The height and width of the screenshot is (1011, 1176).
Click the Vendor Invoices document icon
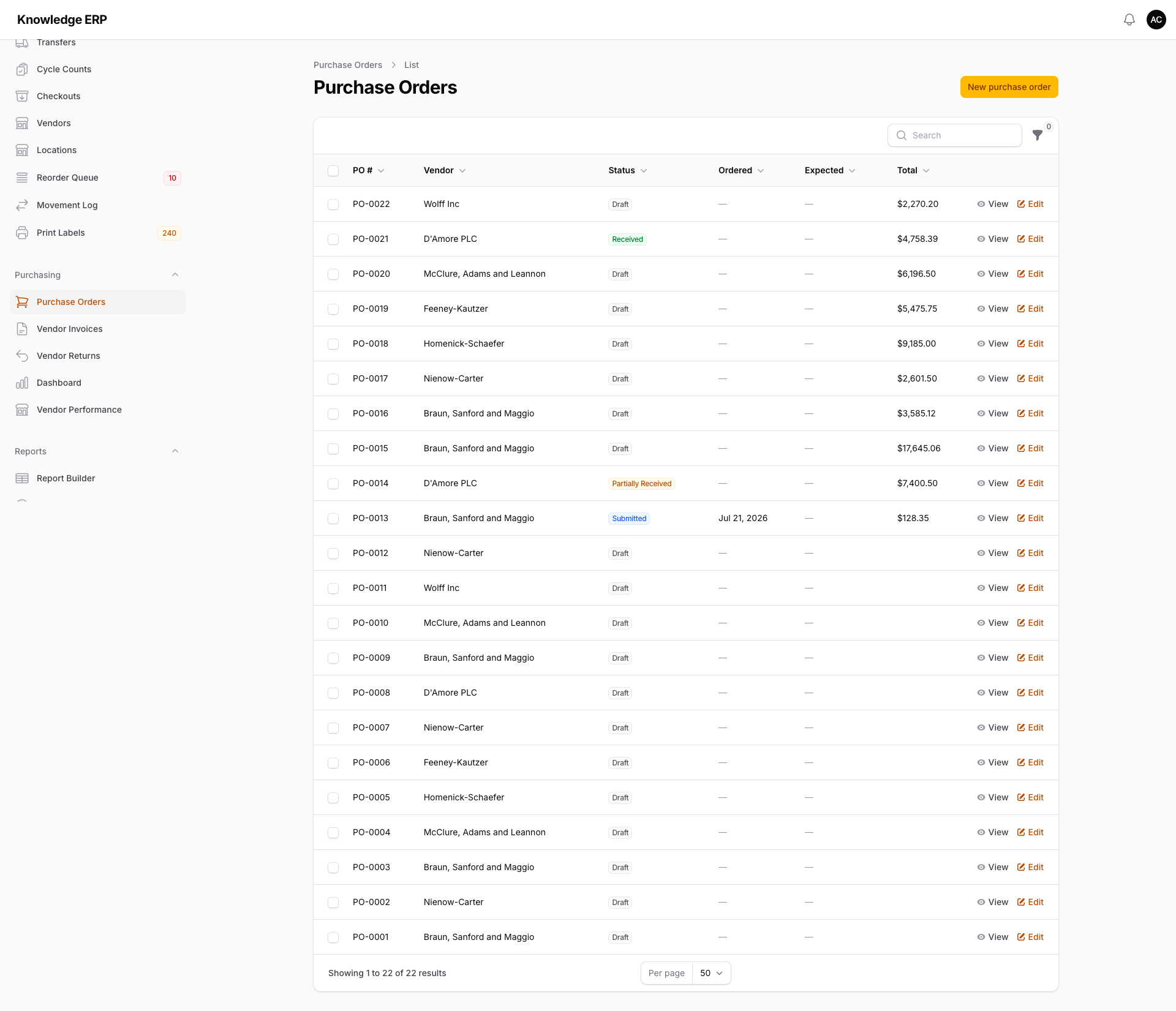[22, 329]
